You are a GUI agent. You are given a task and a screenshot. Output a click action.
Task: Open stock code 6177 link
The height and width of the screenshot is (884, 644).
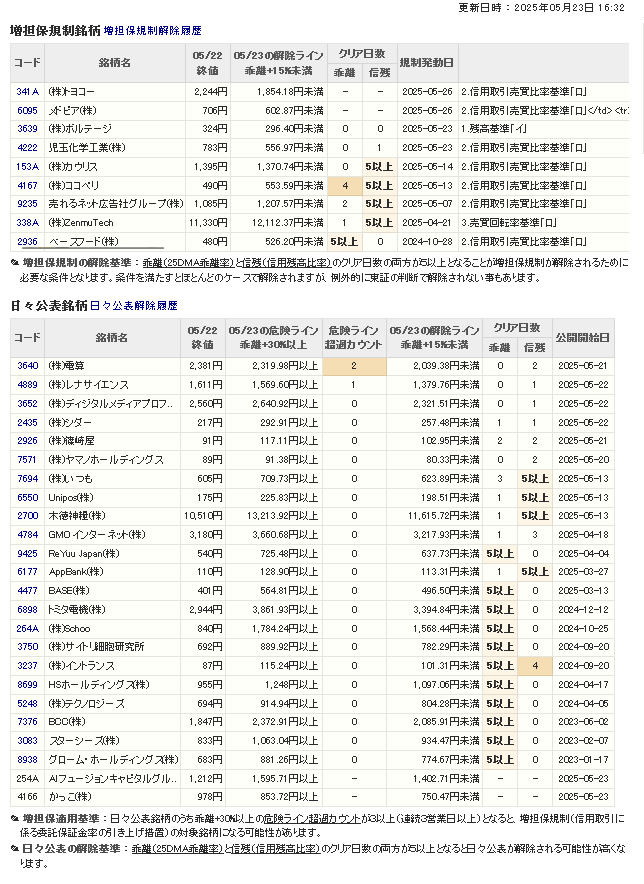pyautogui.click(x=27, y=572)
